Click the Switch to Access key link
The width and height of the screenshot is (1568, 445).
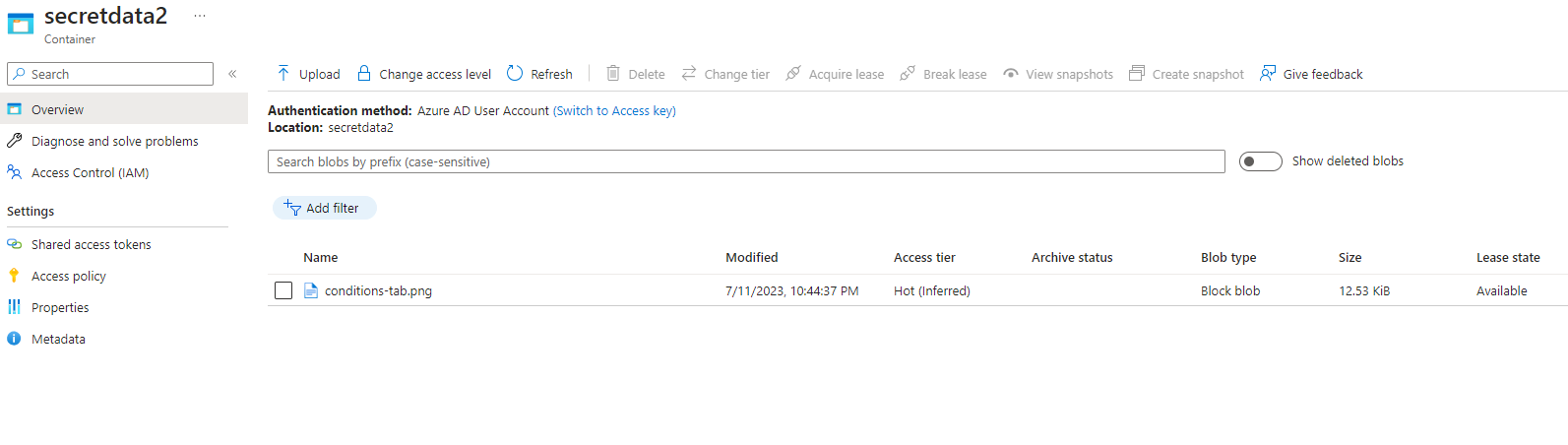(x=614, y=110)
